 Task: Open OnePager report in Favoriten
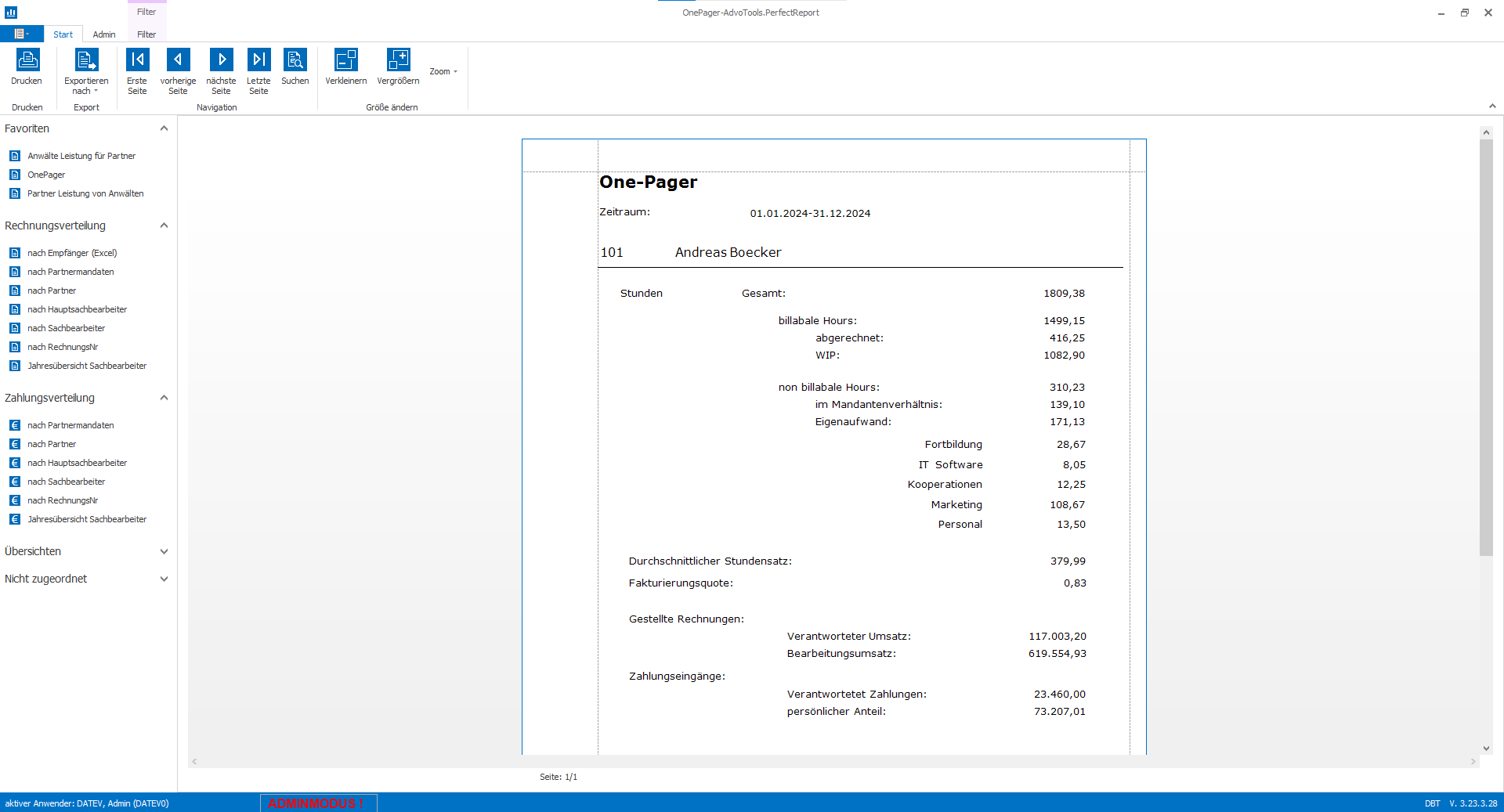tap(46, 175)
